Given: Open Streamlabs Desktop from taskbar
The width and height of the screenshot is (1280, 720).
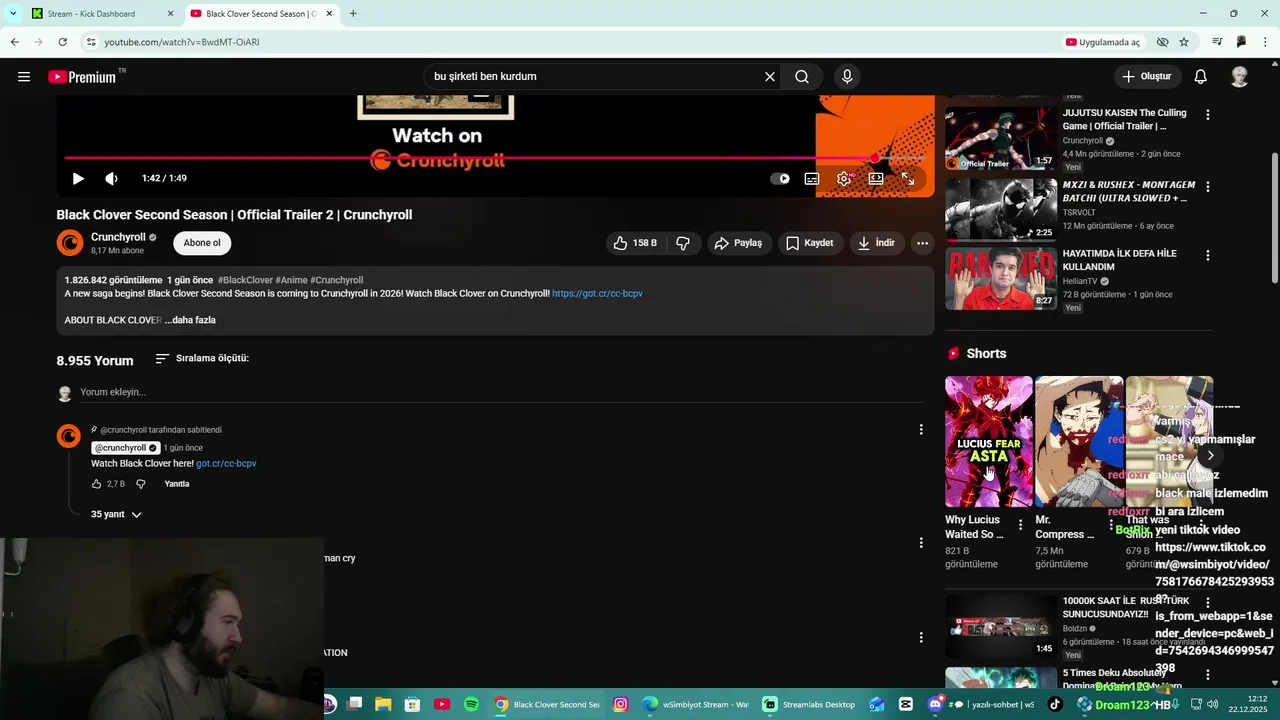Looking at the screenshot, I should point(808,704).
